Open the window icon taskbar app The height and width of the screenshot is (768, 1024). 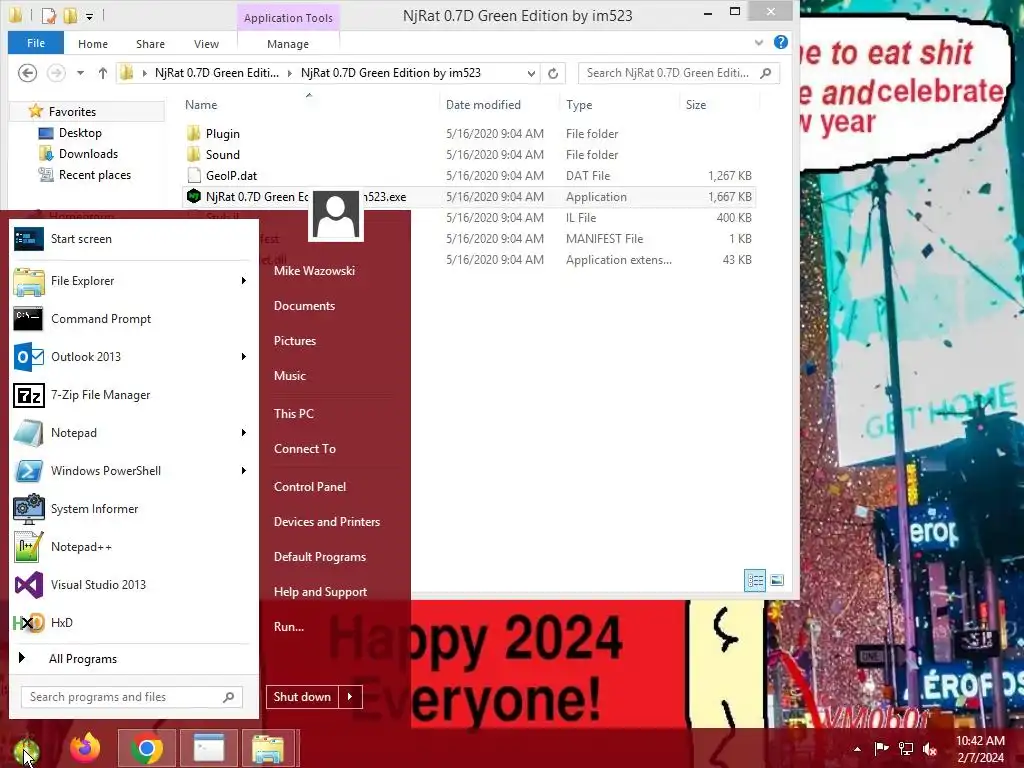pos(208,748)
